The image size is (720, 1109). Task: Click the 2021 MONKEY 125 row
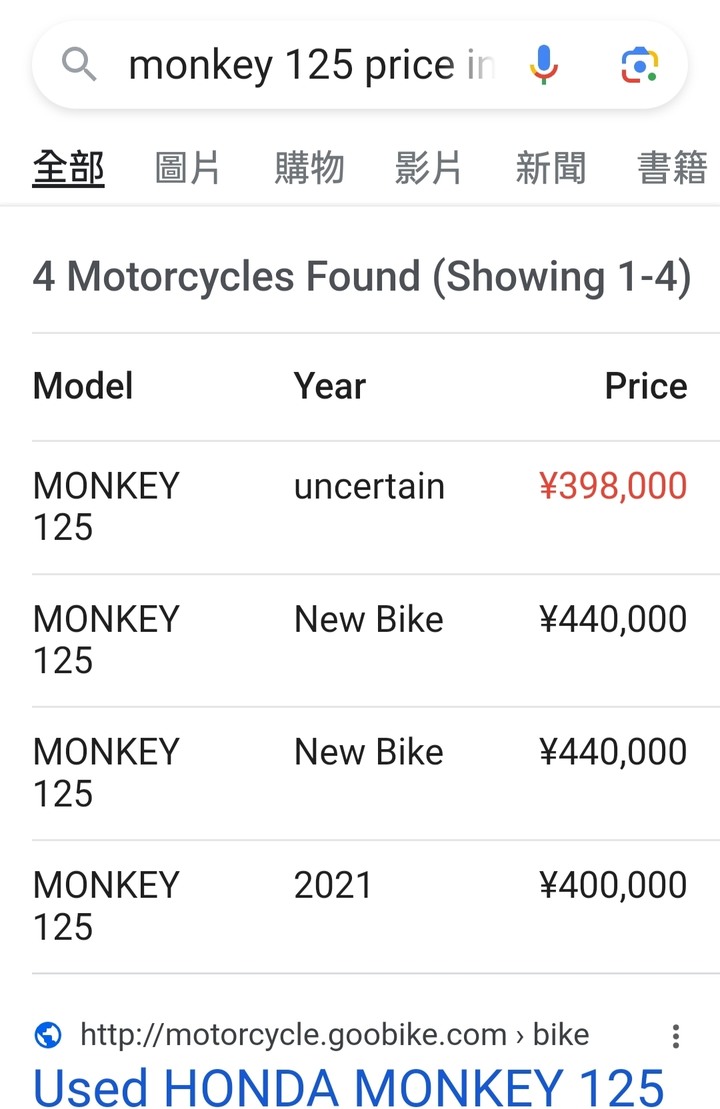pyautogui.click(x=360, y=907)
